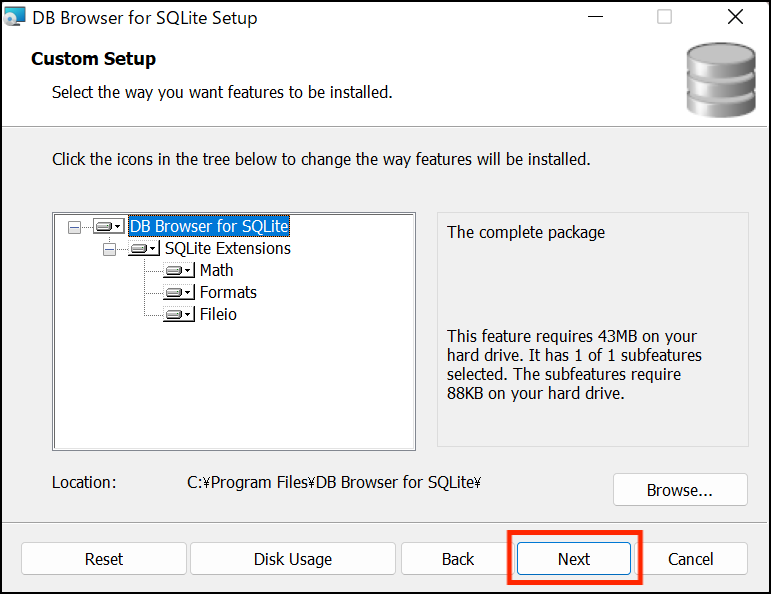Click the Reset button
The width and height of the screenshot is (771, 594).
tap(104, 559)
